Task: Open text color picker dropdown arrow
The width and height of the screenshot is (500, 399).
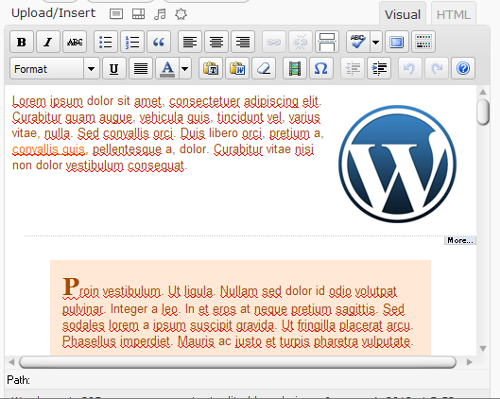Action: tap(185, 69)
